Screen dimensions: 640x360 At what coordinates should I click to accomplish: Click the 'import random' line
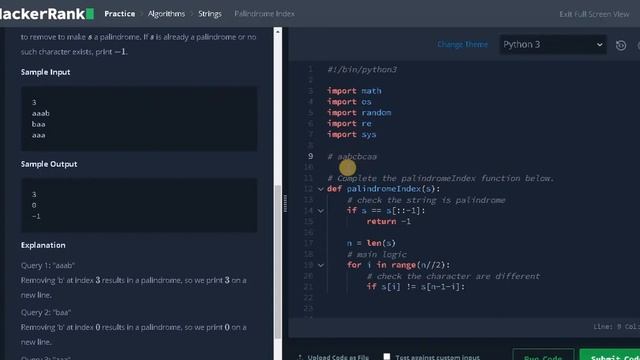[359, 113]
